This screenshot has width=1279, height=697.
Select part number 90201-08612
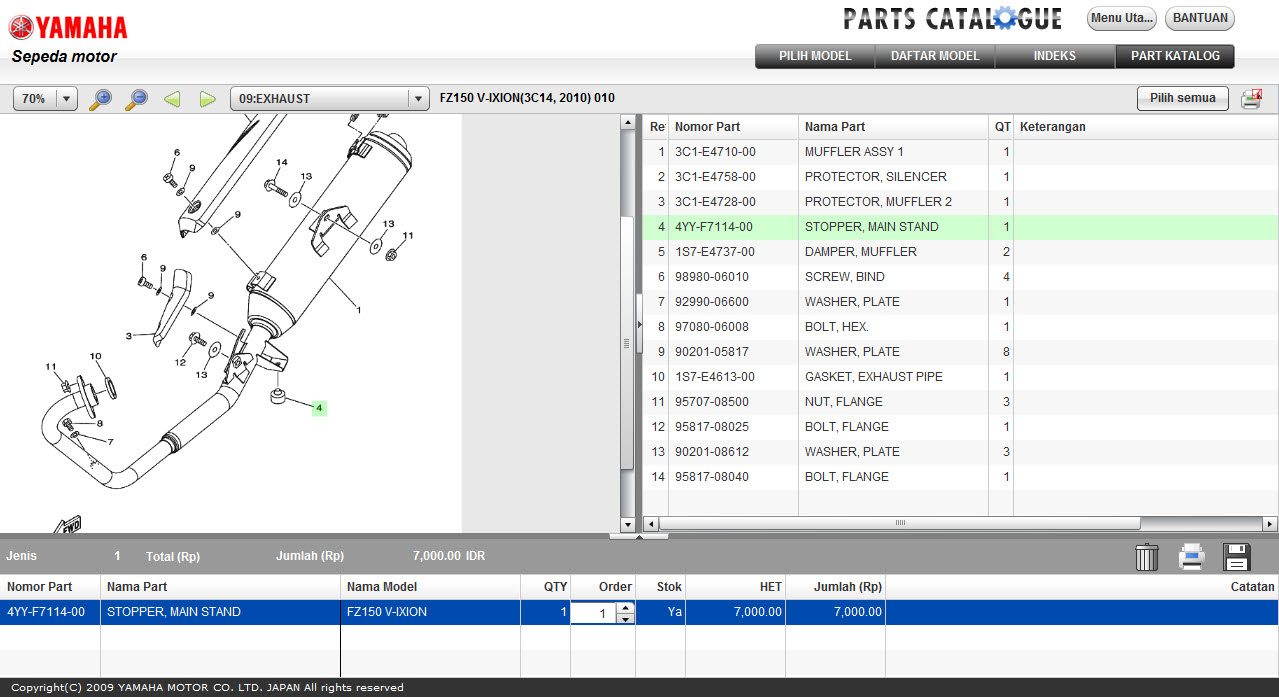pos(712,452)
